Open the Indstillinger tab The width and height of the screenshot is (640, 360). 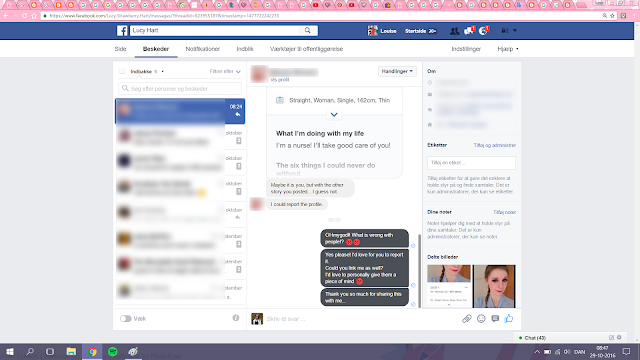466,49
